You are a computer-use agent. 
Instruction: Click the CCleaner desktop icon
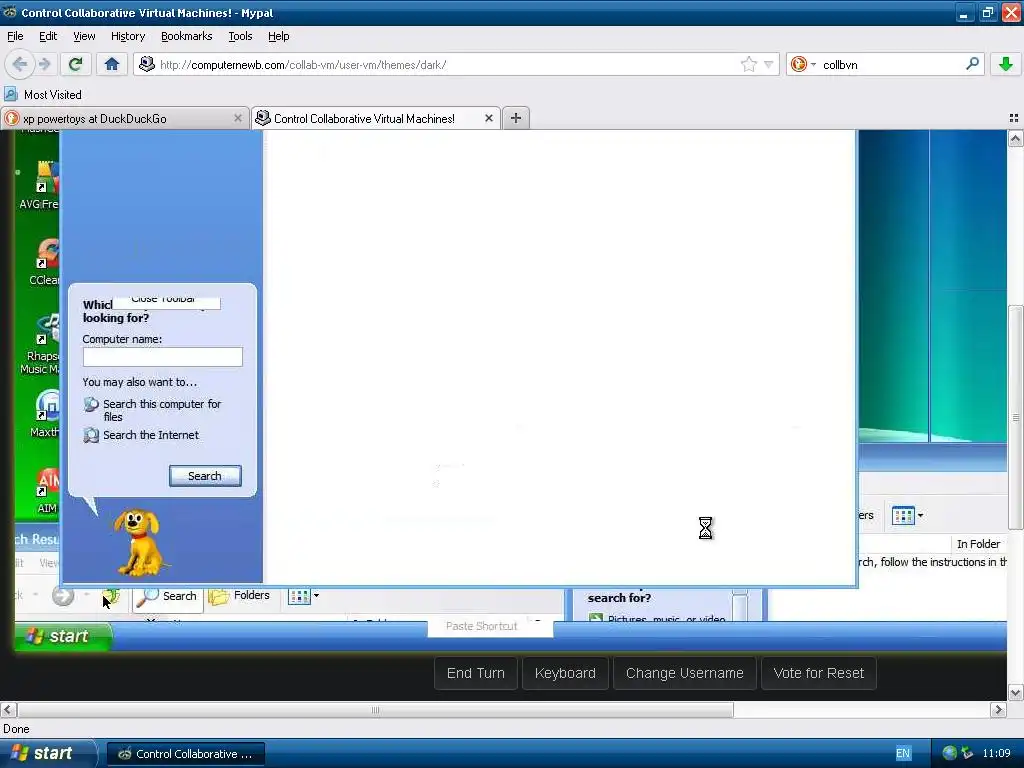point(44,261)
